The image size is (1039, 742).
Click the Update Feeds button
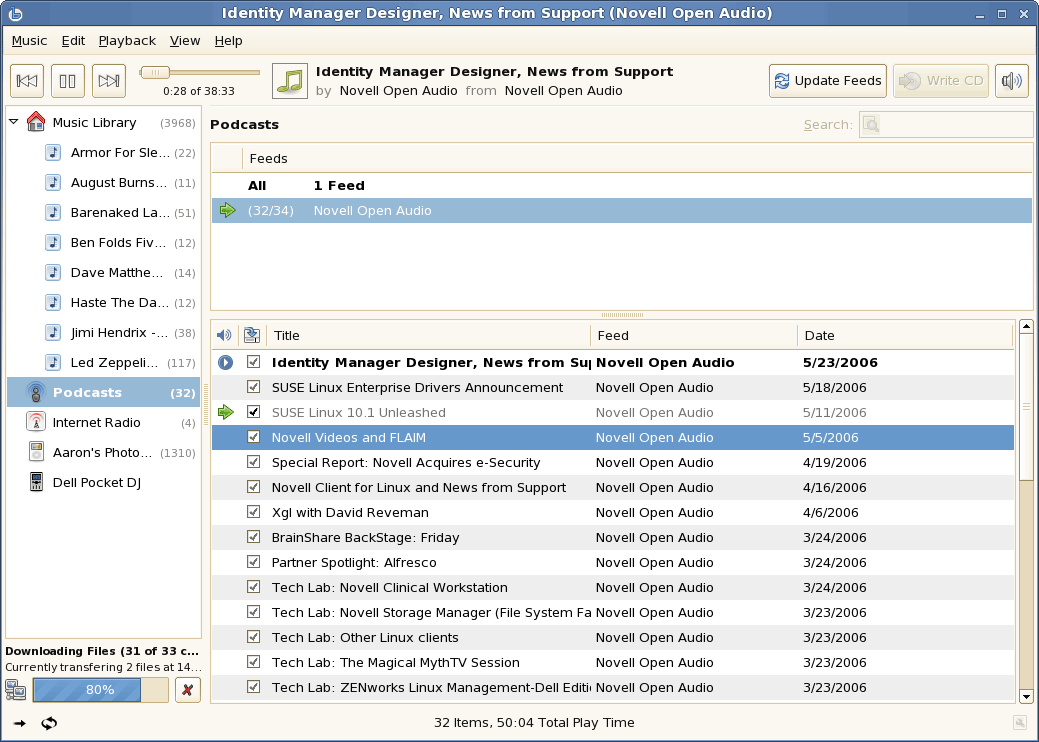[x=828, y=81]
